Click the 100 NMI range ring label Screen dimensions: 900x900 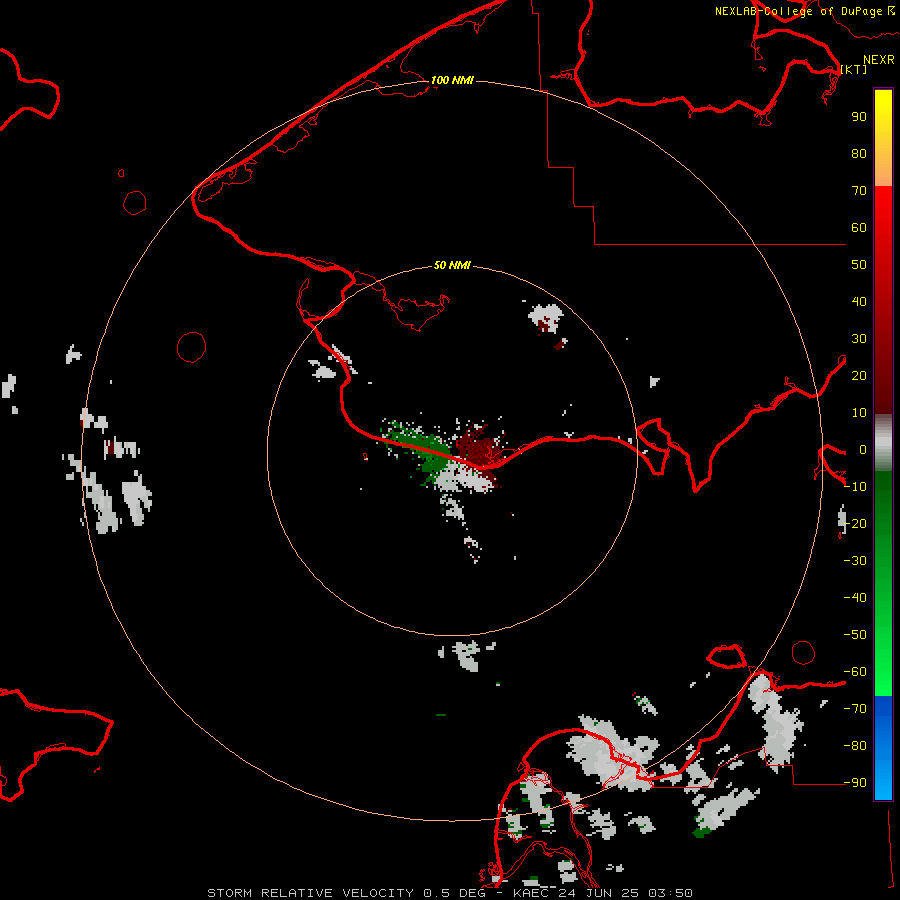[x=452, y=80]
